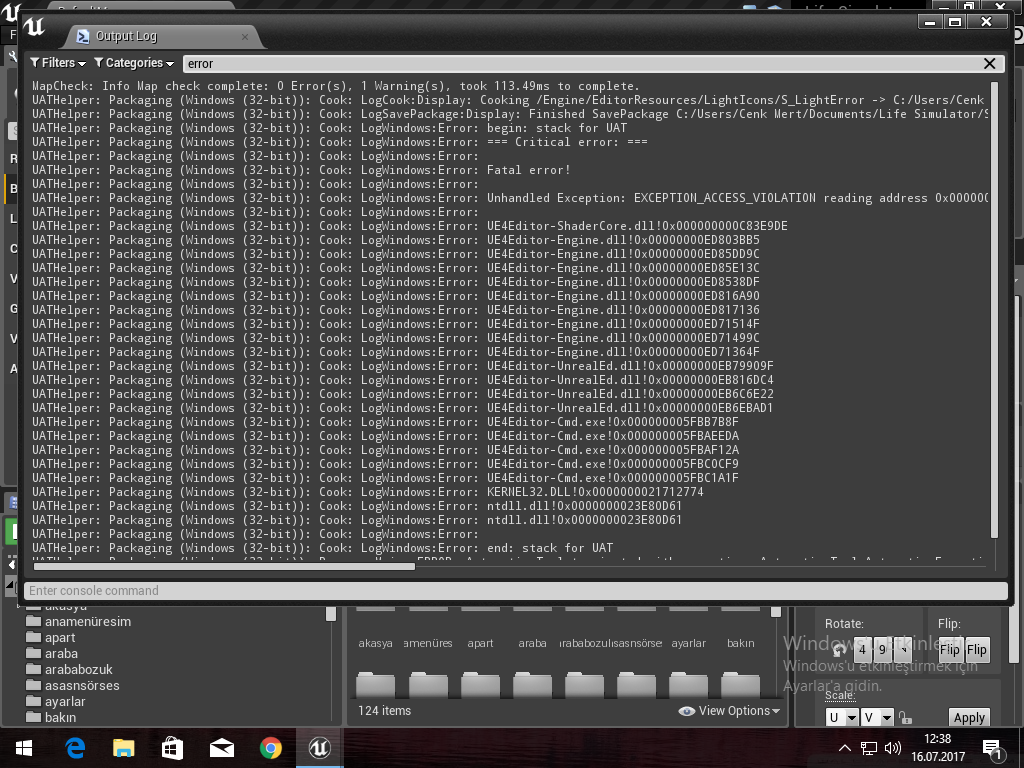The image size is (1024, 768).
Task: Close the Output Log tab
Action: (x=245, y=37)
